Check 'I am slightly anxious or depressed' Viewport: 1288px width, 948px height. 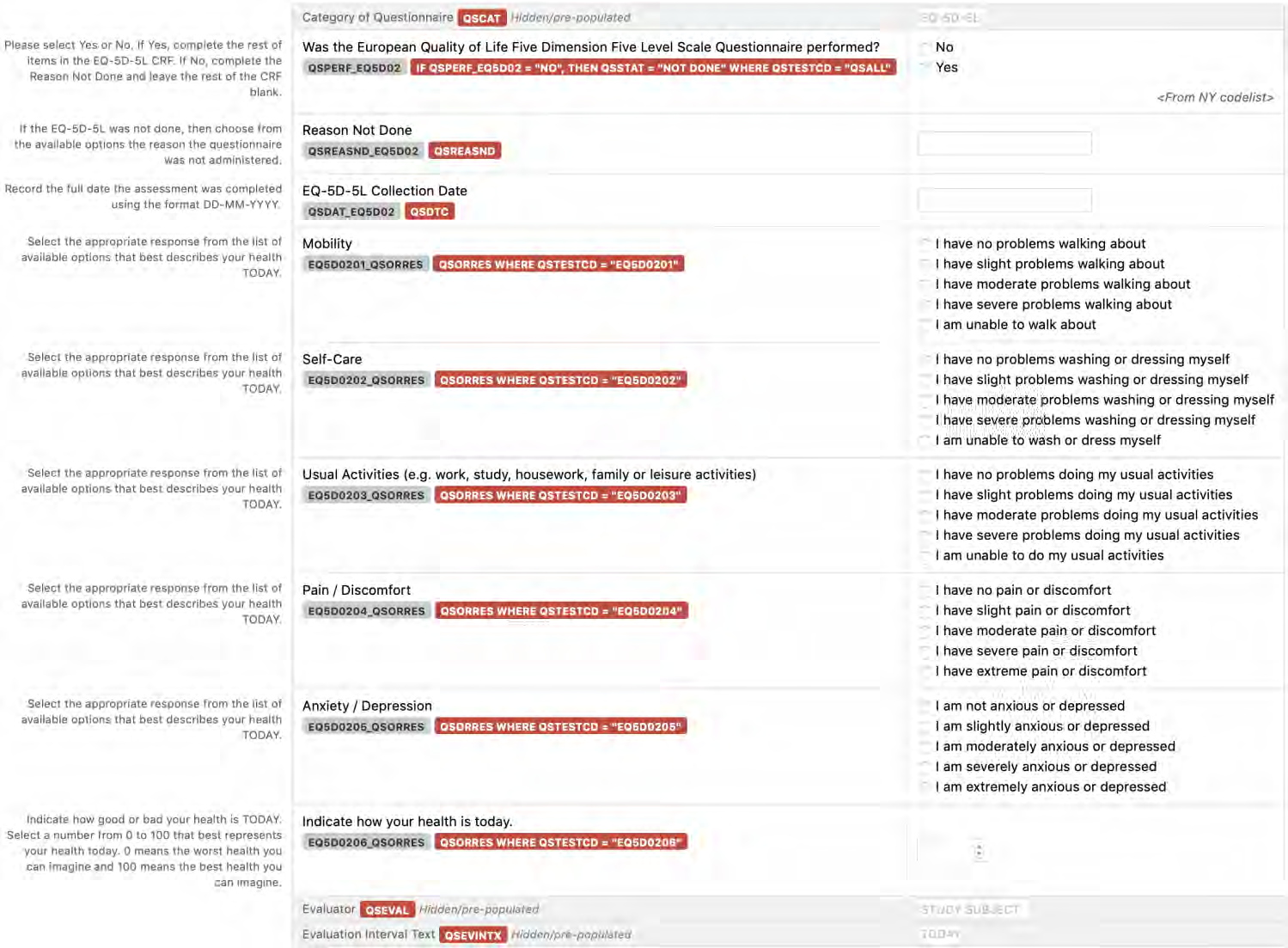pyautogui.click(x=925, y=726)
